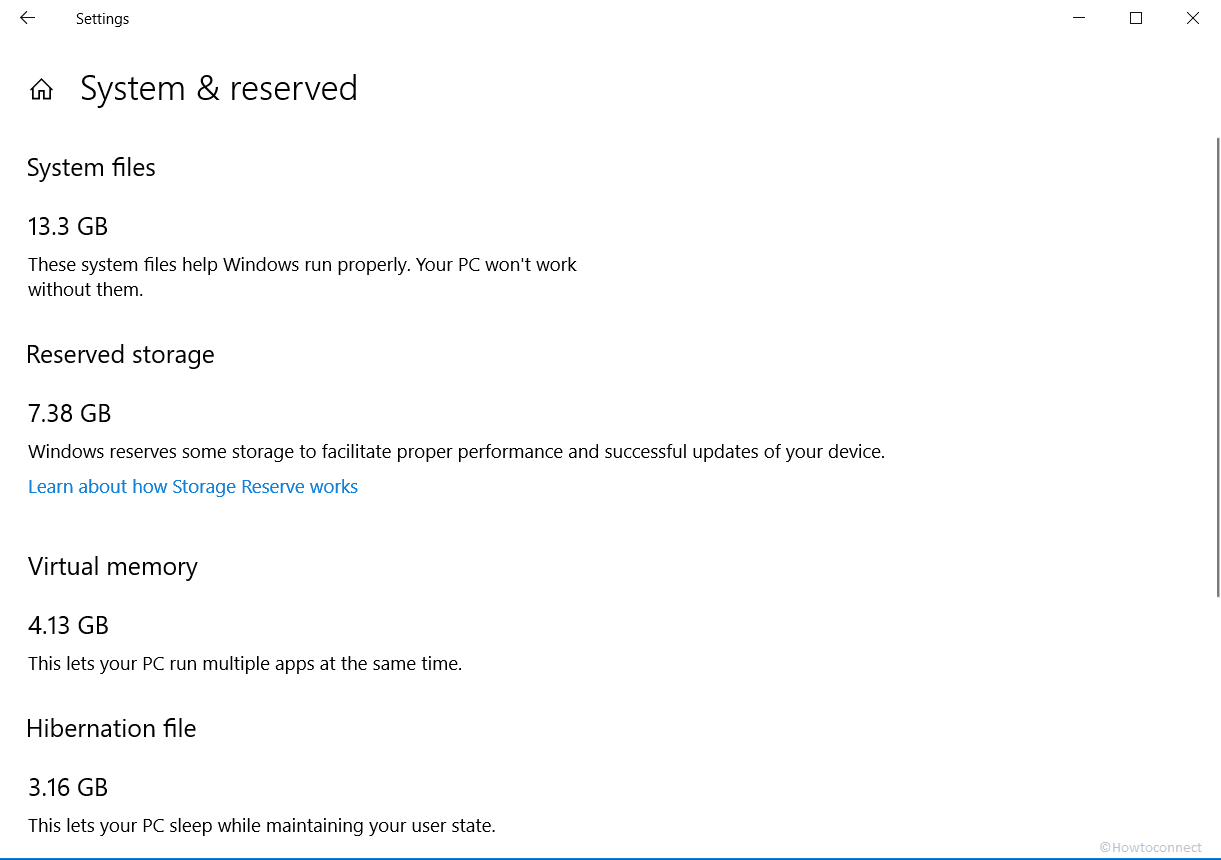This screenshot has width=1221, height=860.
Task: Click the PC sleep user state description
Action: (262, 826)
